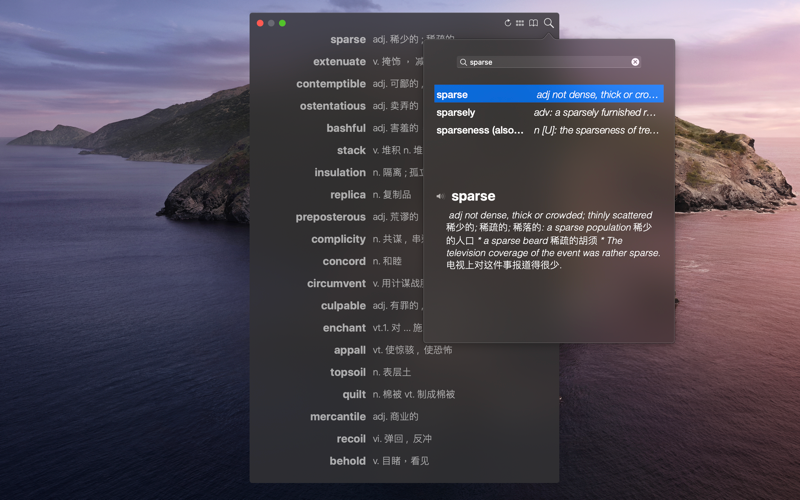800x500 pixels.
Task: Select the word circumvent
Action: click(x=336, y=283)
